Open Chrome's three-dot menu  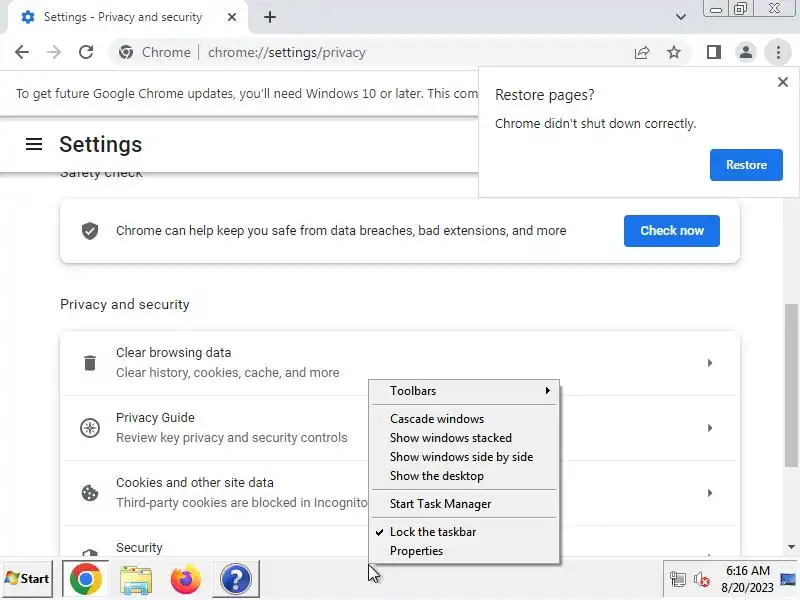[778, 52]
